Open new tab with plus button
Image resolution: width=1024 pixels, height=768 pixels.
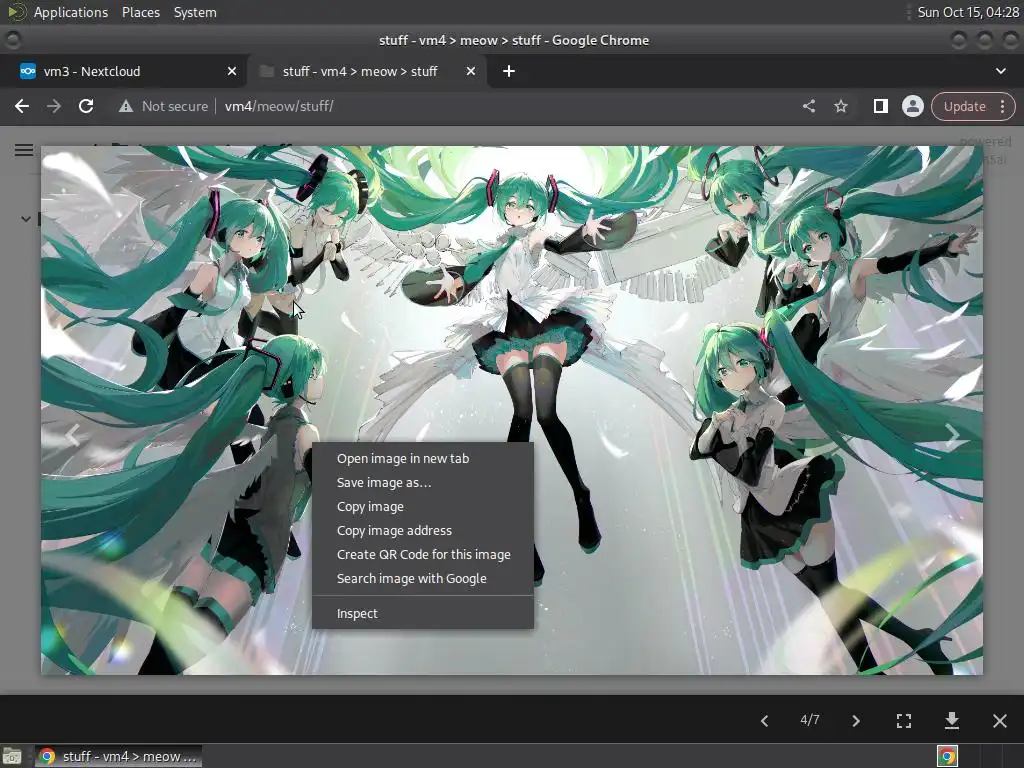[x=509, y=71]
